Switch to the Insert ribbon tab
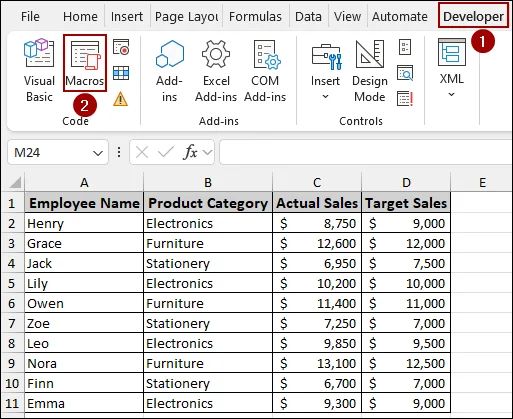This screenshot has height=419, width=513. [127, 16]
